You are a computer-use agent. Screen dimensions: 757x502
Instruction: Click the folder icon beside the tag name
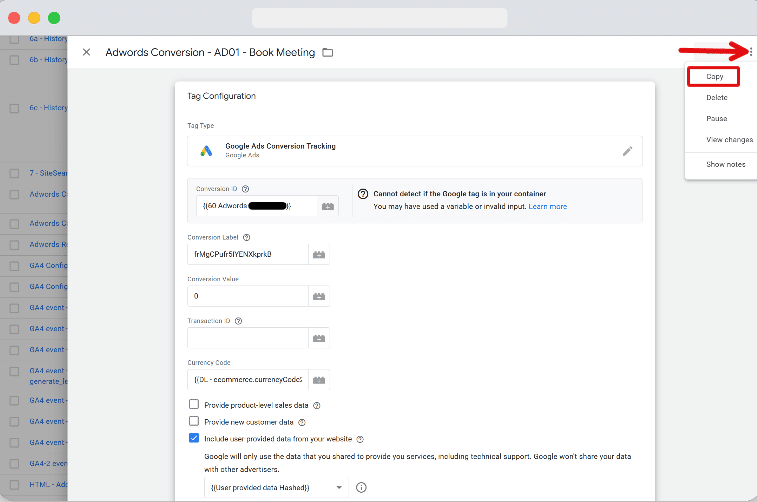328,52
